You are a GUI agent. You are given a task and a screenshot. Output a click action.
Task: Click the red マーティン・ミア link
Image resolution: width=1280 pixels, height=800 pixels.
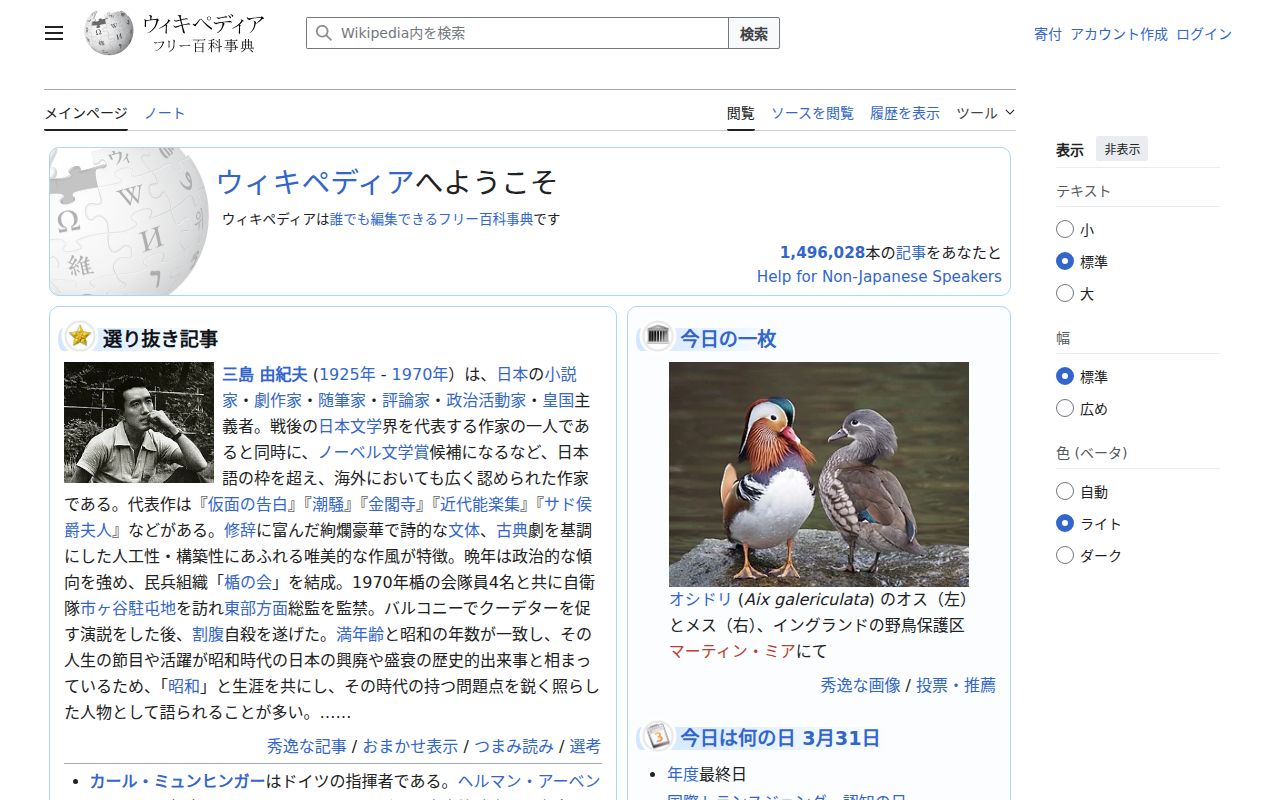point(733,651)
